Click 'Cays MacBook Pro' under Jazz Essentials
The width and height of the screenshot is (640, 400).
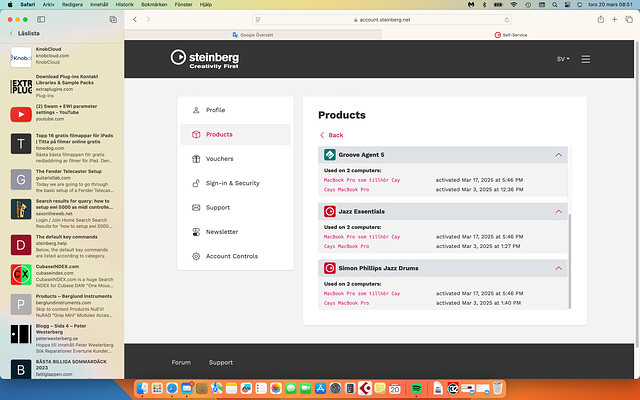point(346,247)
